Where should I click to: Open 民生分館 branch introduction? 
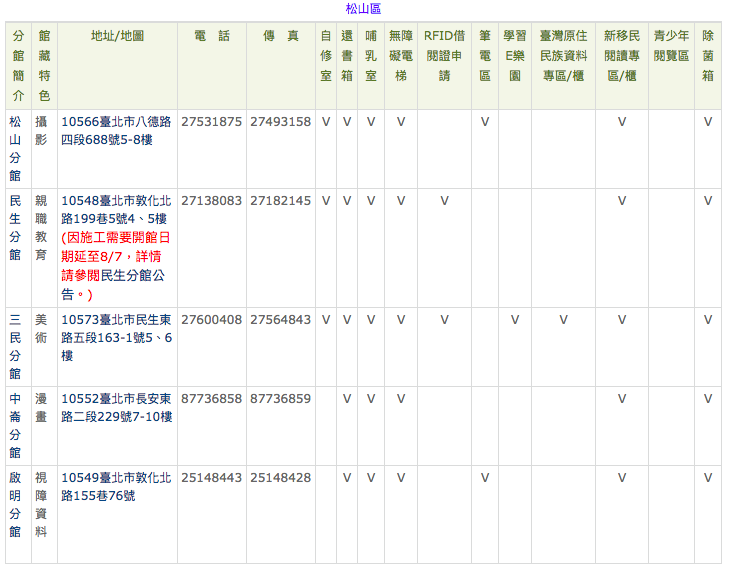(15, 228)
